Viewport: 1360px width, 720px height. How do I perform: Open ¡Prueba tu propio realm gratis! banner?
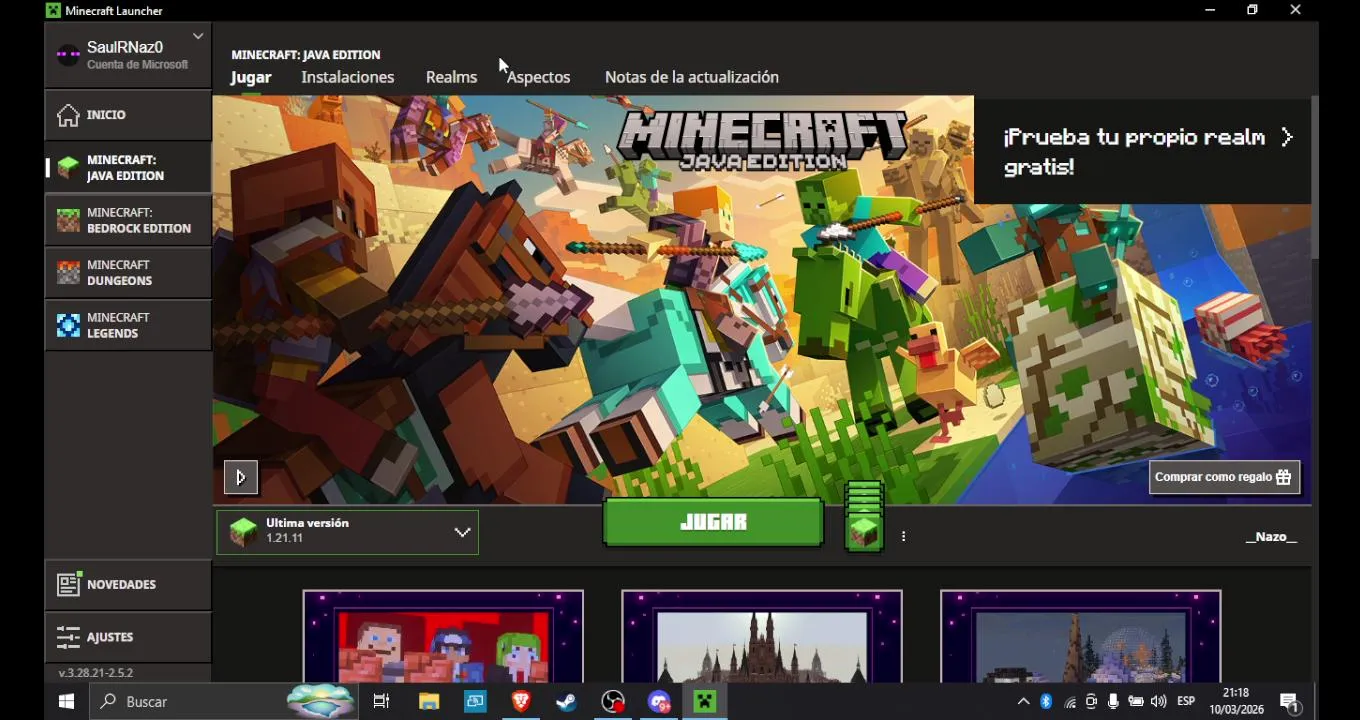coord(1142,151)
